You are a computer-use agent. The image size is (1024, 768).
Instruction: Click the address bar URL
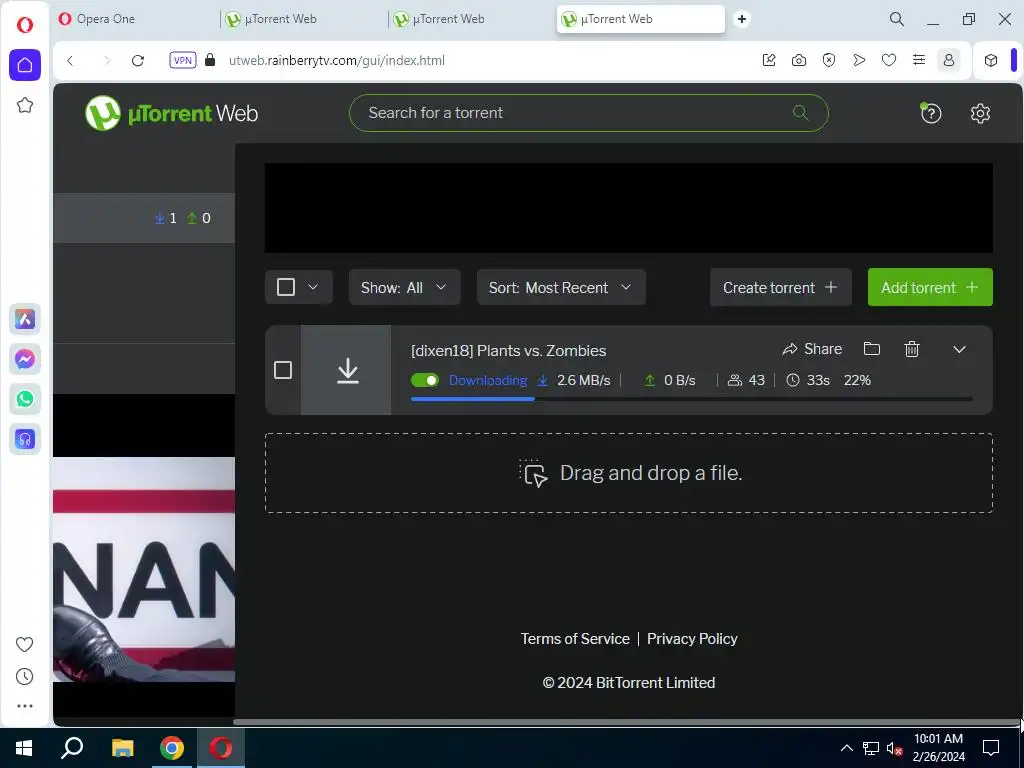[336, 60]
